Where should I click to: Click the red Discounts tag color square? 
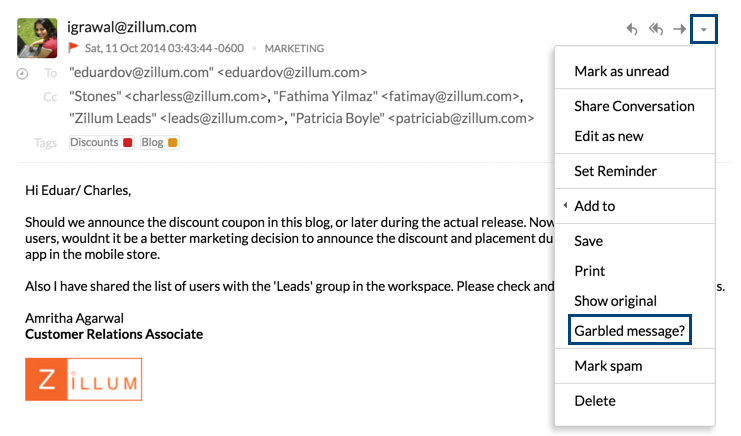pos(128,143)
